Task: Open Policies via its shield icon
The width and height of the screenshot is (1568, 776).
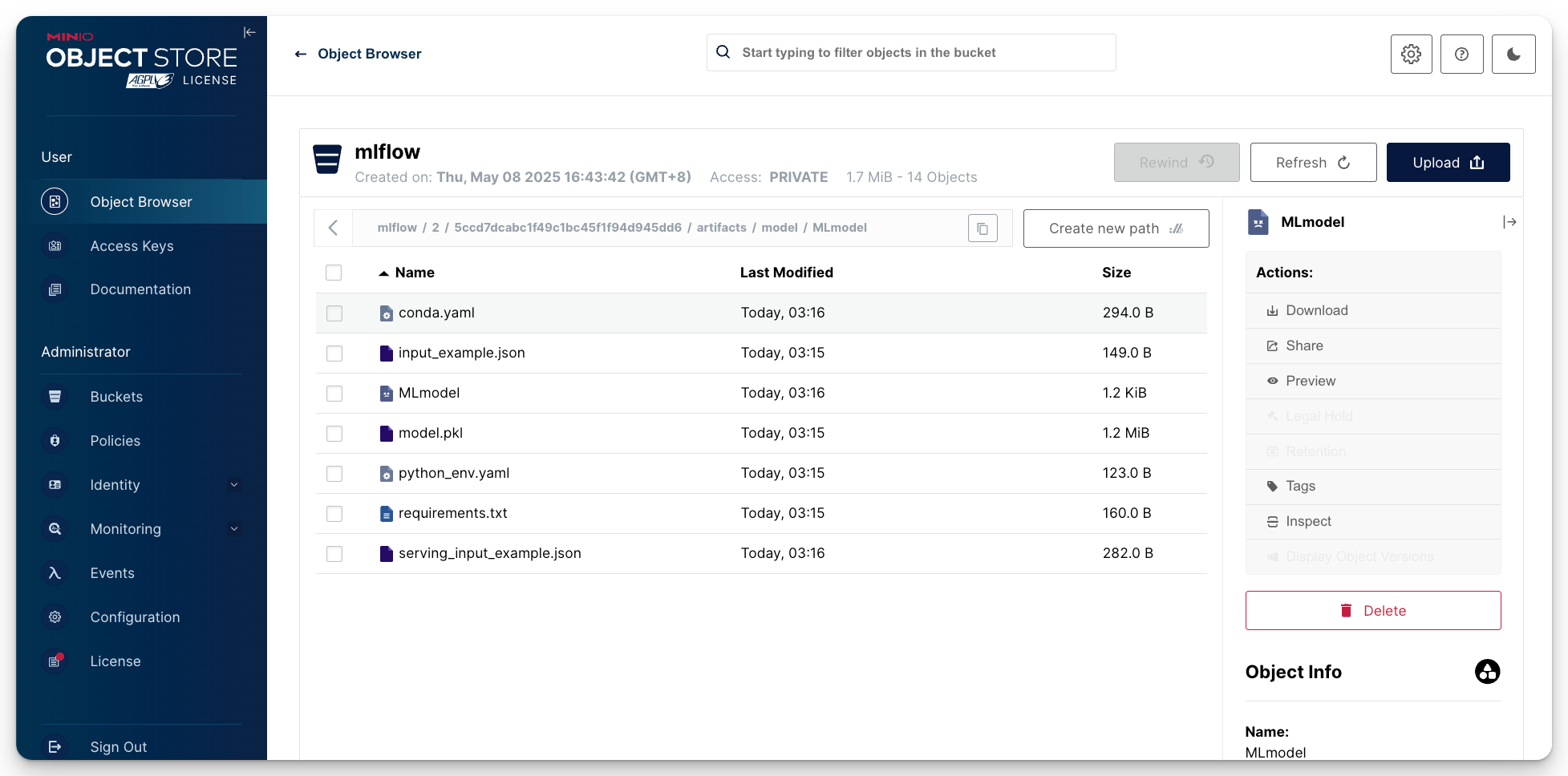Action: coord(55,441)
